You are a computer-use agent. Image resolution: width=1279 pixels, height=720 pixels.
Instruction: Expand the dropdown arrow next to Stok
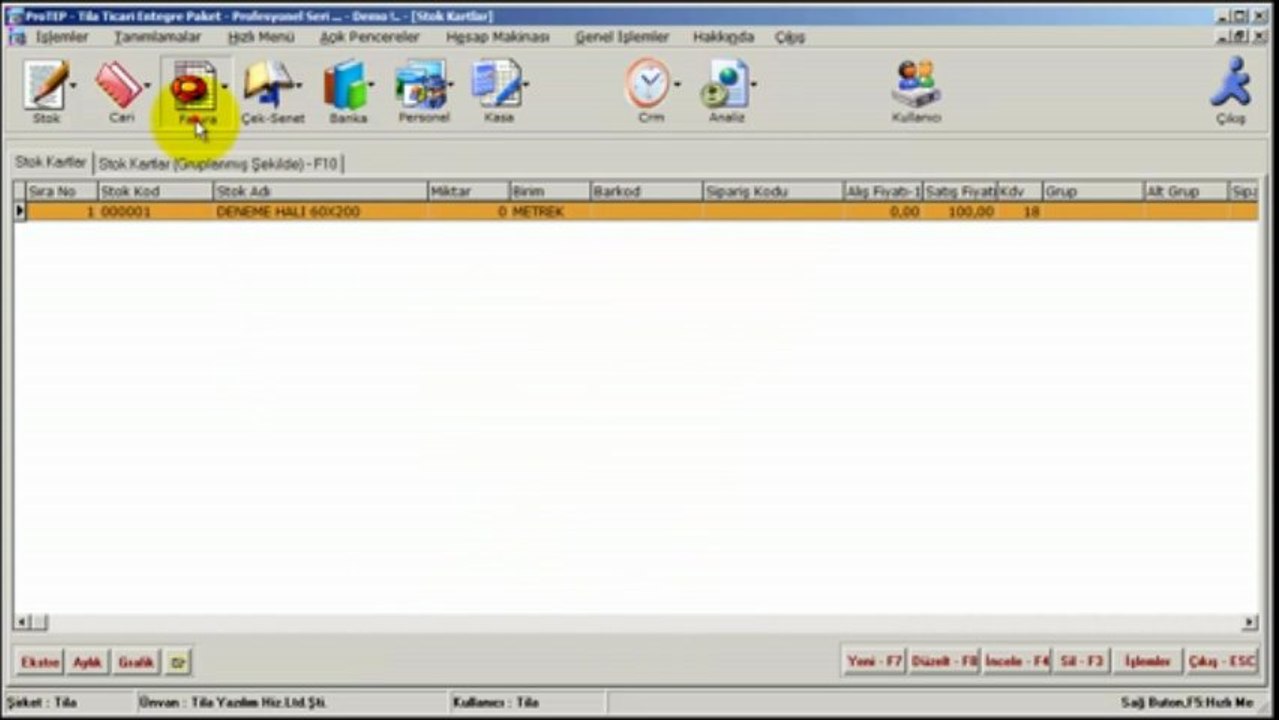(74, 85)
